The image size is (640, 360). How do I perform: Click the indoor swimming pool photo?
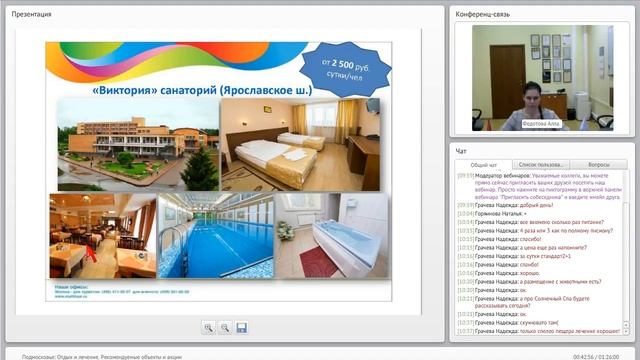click(216, 236)
